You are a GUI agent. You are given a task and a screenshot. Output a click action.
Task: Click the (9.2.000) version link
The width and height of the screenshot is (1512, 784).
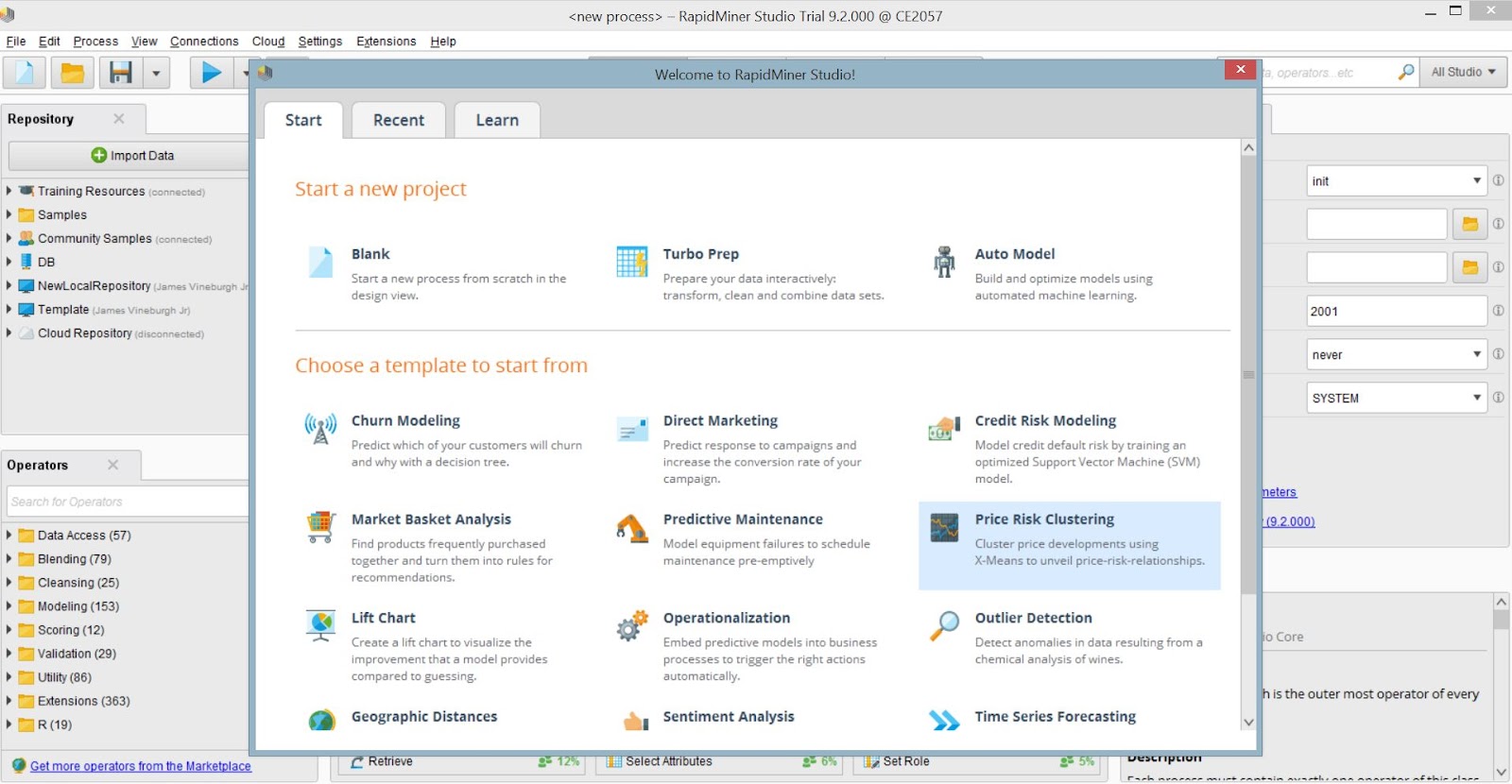(x=1289, y=521)
